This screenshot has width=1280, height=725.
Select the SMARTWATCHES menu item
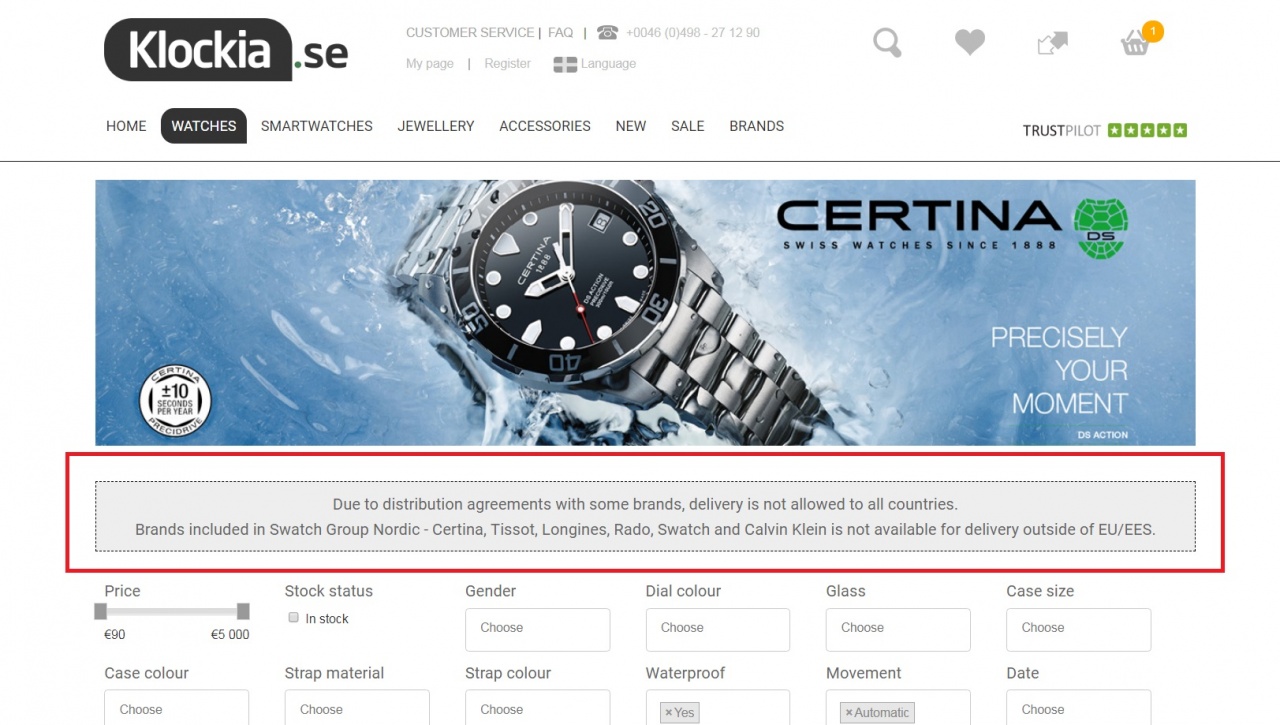pos(317,126)
